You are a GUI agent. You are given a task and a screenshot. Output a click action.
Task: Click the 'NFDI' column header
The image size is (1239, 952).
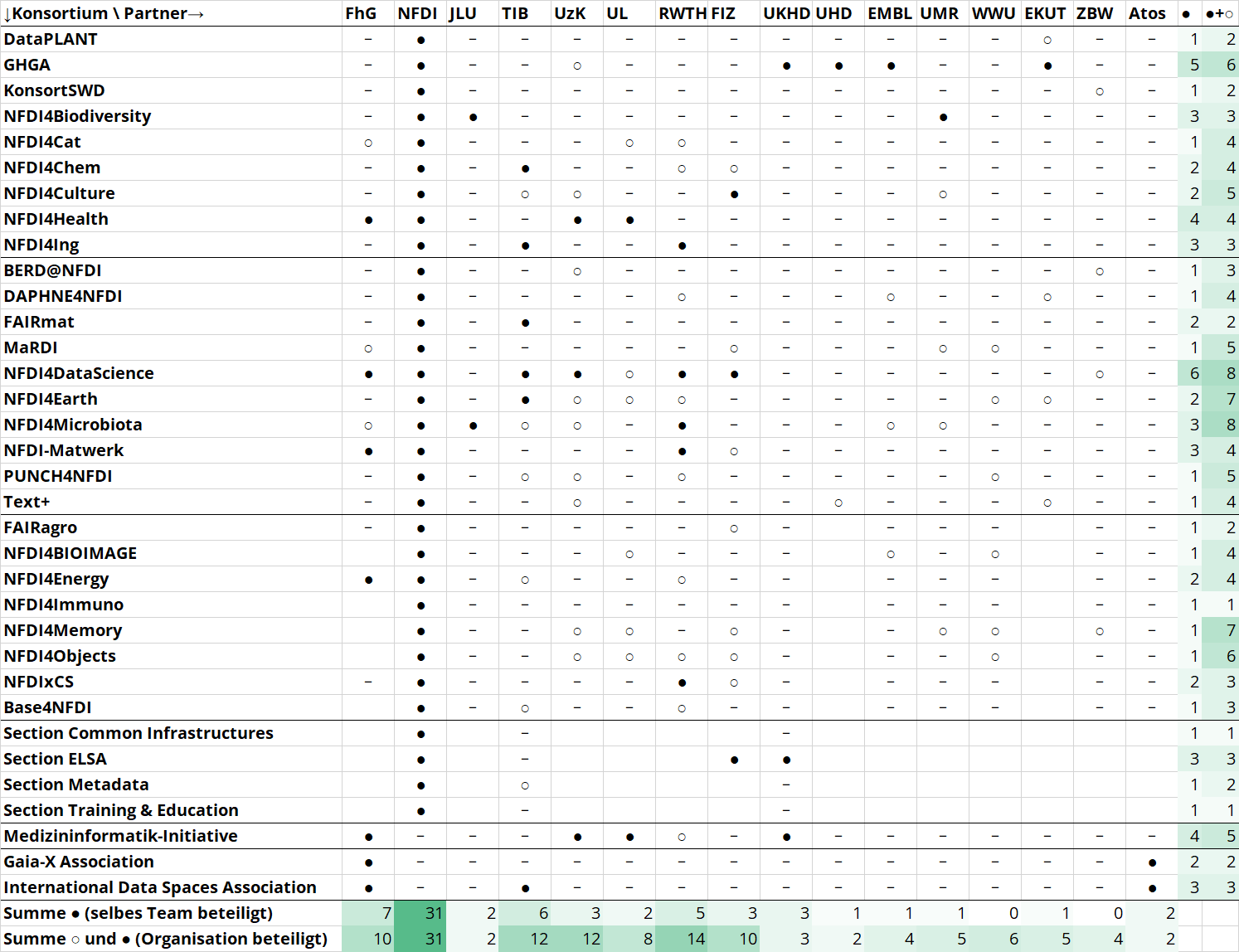(417, 13)
